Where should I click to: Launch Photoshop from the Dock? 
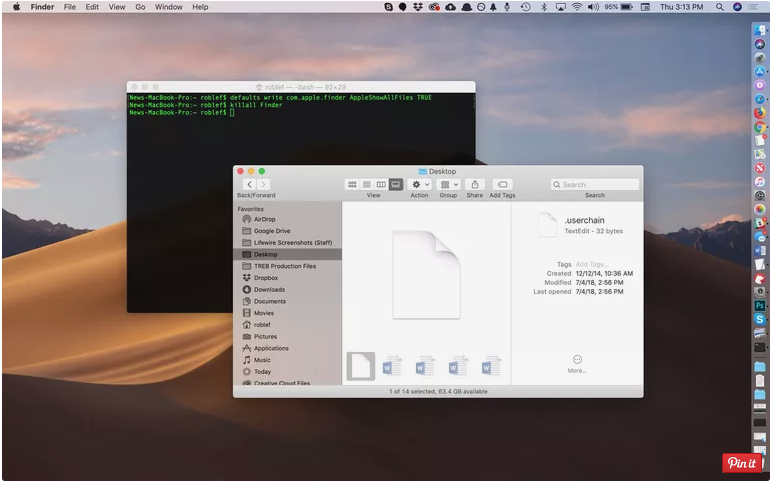pyautogui.click(x=760, y=306)
